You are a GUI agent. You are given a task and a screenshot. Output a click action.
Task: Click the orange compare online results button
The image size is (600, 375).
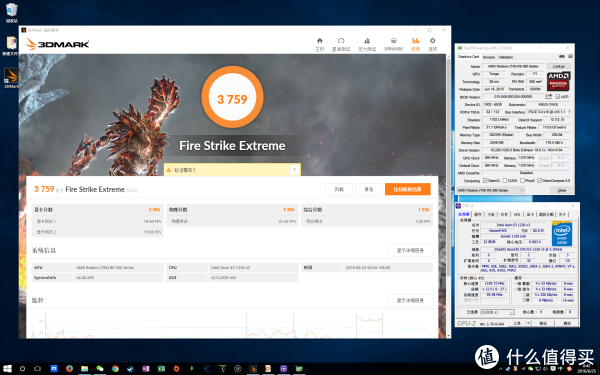pyautogui.click(x=408, y=189)
